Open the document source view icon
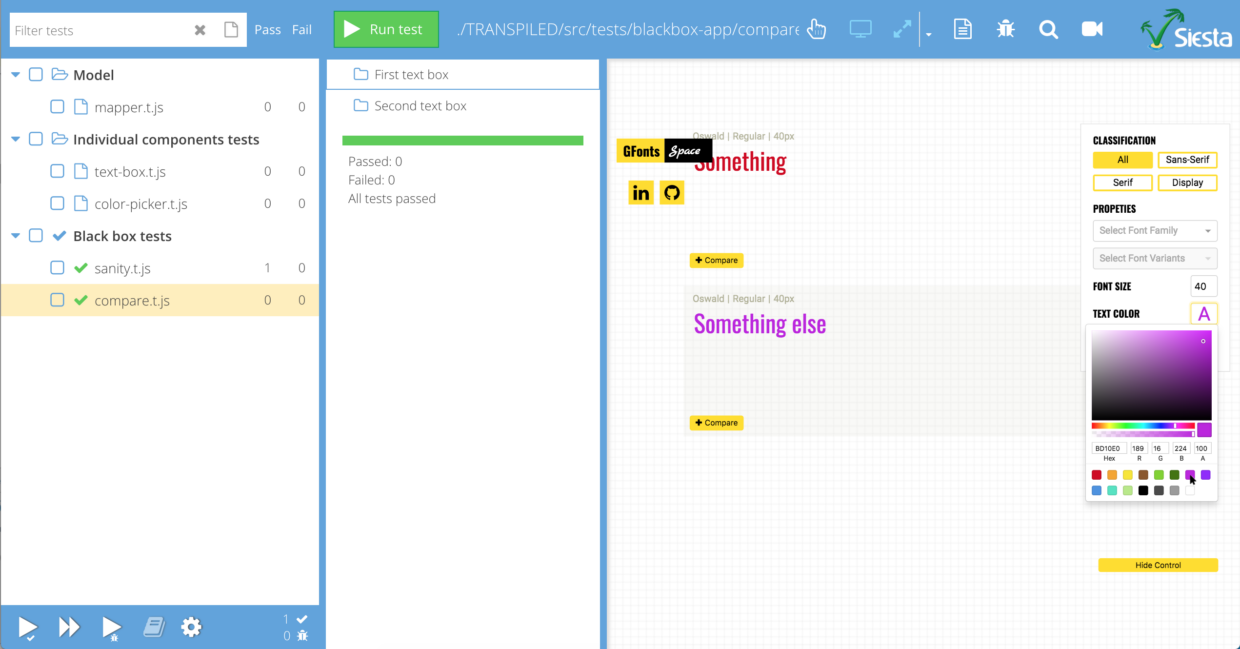The image size is (1240, 649). pyautogui.click(x=962, y=30)
